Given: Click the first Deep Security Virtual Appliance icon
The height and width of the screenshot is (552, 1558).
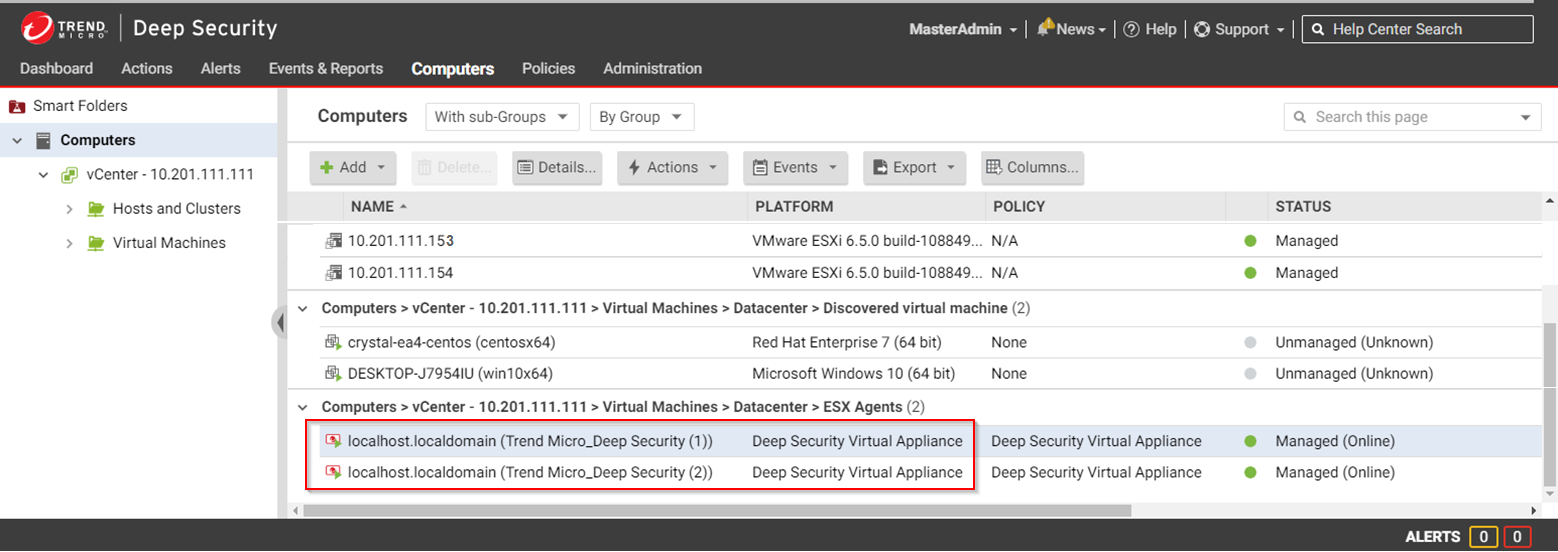Looking at the screenshot, I should tap(333, 441).
